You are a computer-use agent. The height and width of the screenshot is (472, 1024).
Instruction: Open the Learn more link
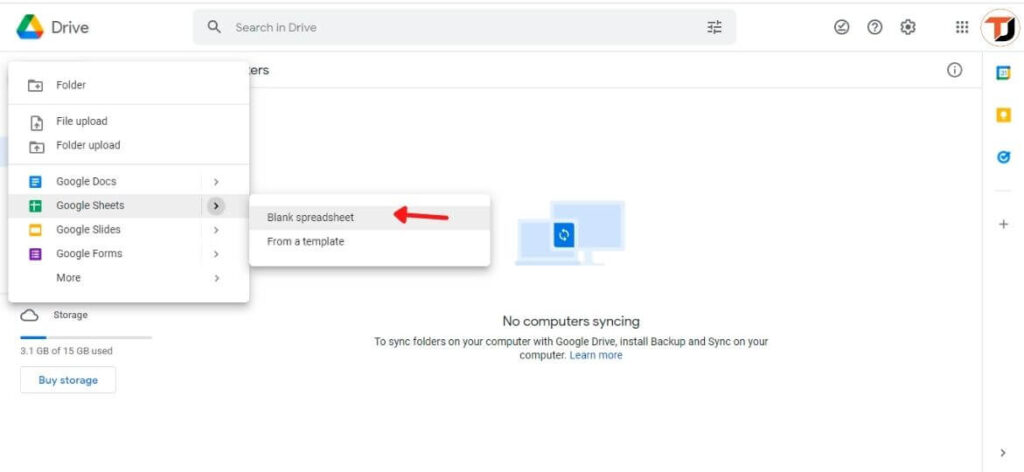tap(596, 355)
